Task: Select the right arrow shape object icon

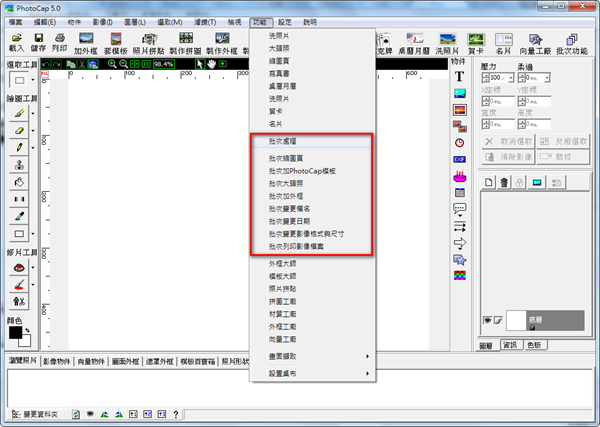Action: 460,243
